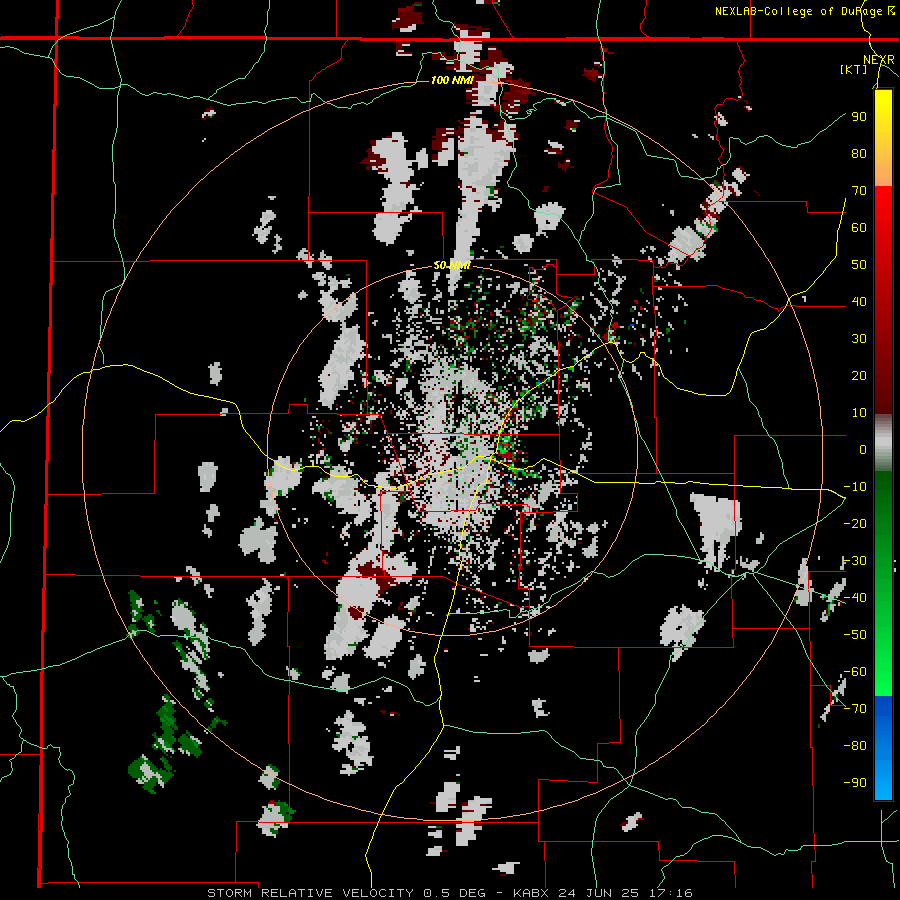Select the 40 value on velocity scale
This screenshot has height=900, width=900.
[859, 301]
